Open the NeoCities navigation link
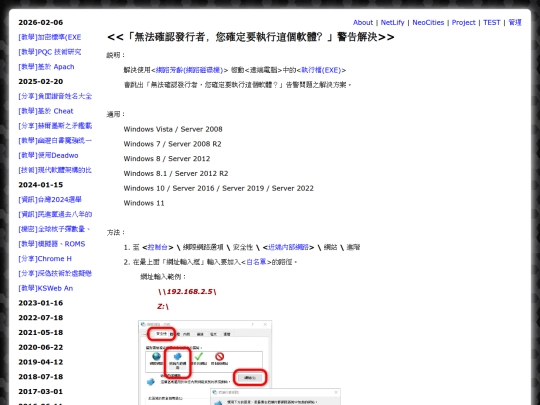The height and width of the screenshot is (405, 540). click(428, 22)
